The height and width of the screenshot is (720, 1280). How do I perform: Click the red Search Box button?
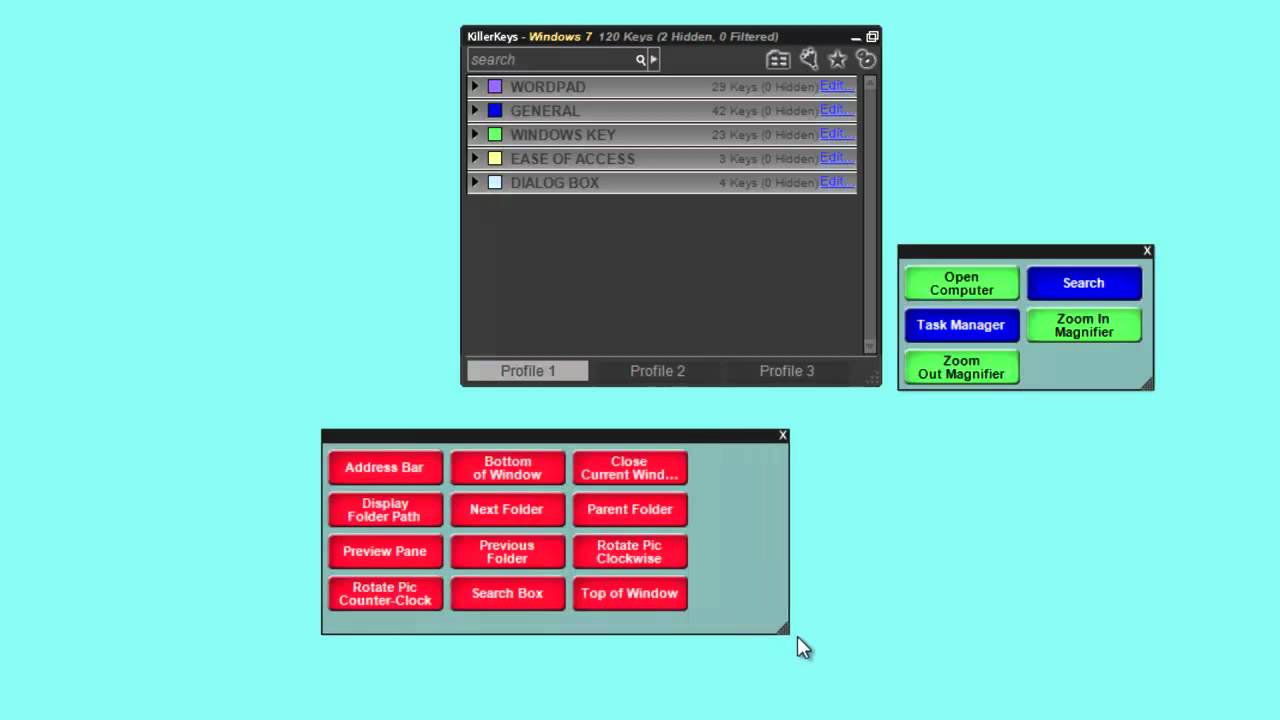[x=508, y=594]
